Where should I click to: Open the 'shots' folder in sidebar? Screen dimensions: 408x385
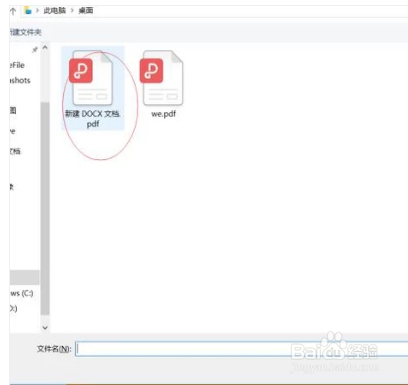pos(20,80)
